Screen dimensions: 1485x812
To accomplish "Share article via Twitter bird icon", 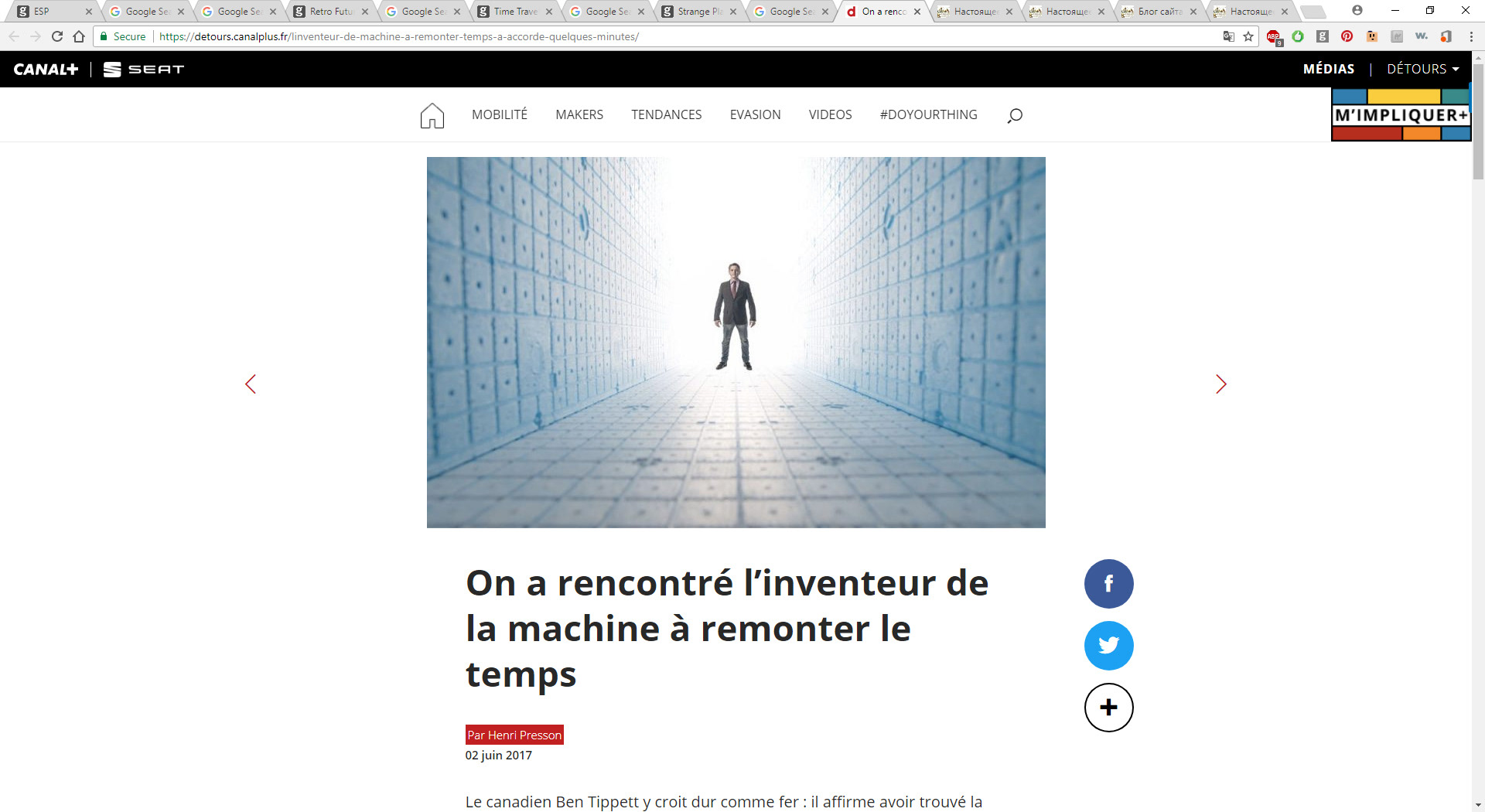I will pyautogui.click(x=1108, y=646).
